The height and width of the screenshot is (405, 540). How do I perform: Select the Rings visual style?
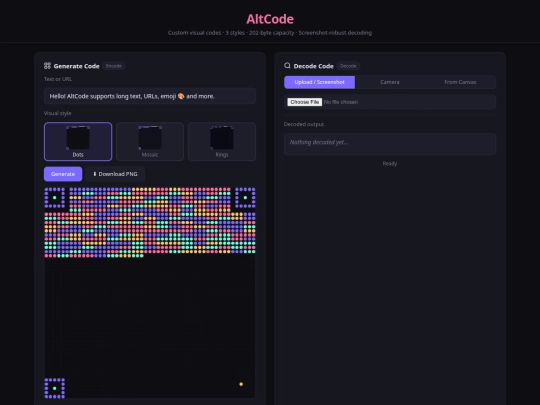pos(222,142)
